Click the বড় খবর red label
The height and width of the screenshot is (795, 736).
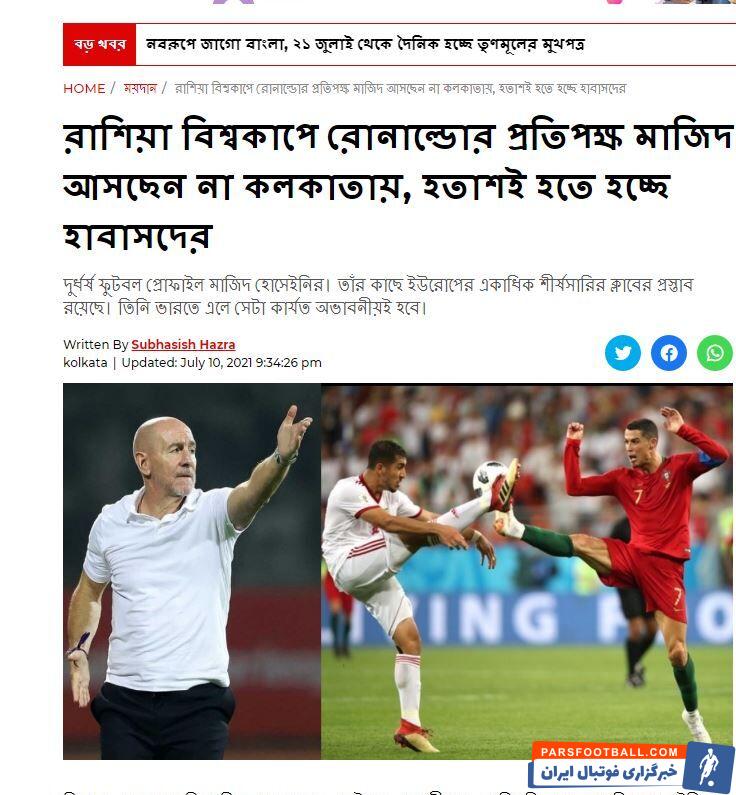click(x=99, y=45)
